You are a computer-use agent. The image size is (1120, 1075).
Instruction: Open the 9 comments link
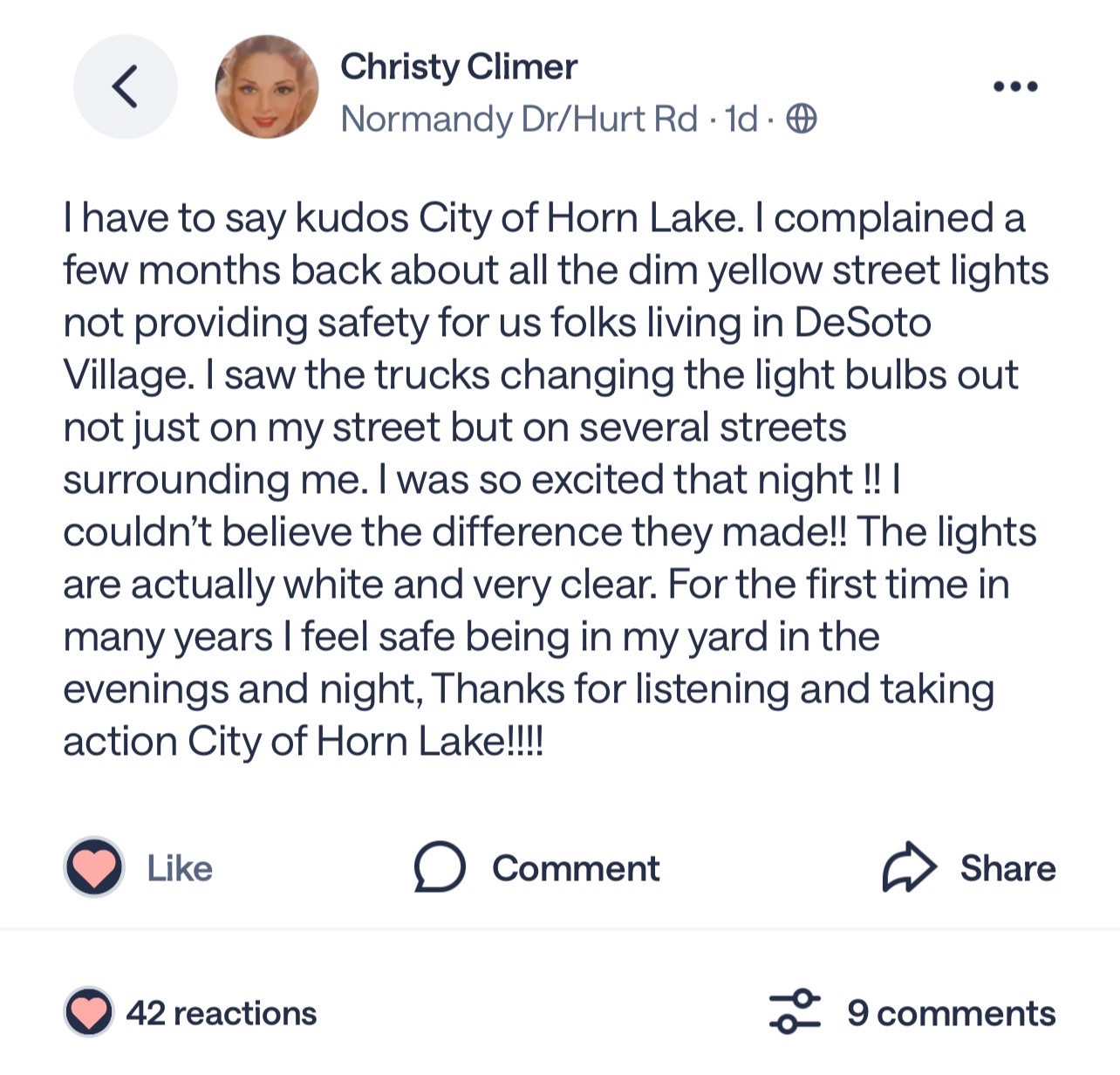point(951,1013)
